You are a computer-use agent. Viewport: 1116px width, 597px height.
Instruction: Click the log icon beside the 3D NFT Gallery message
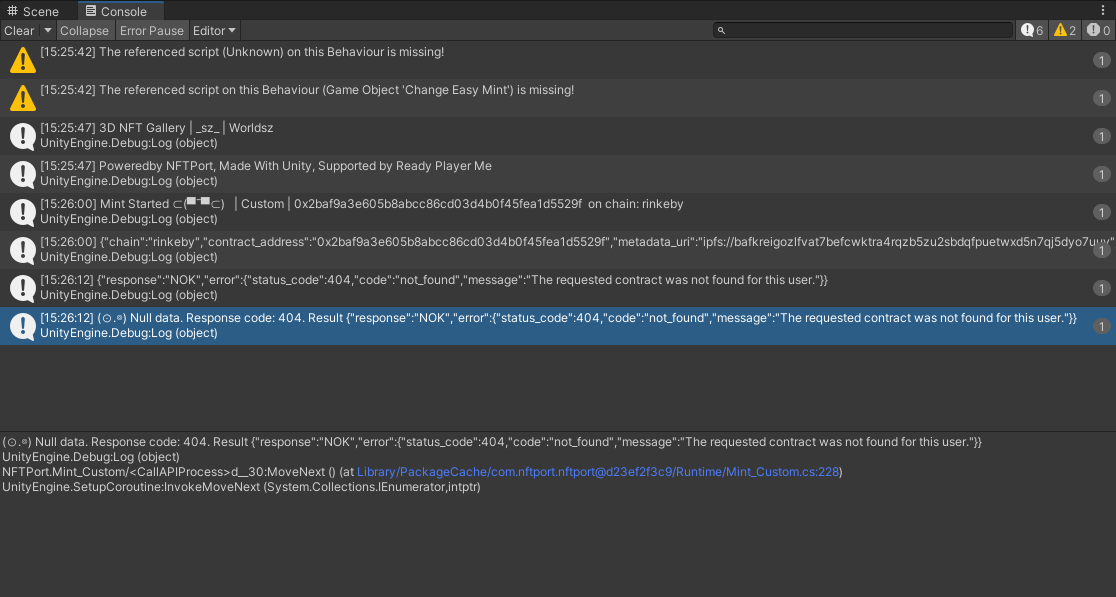[x=21, y=134]
